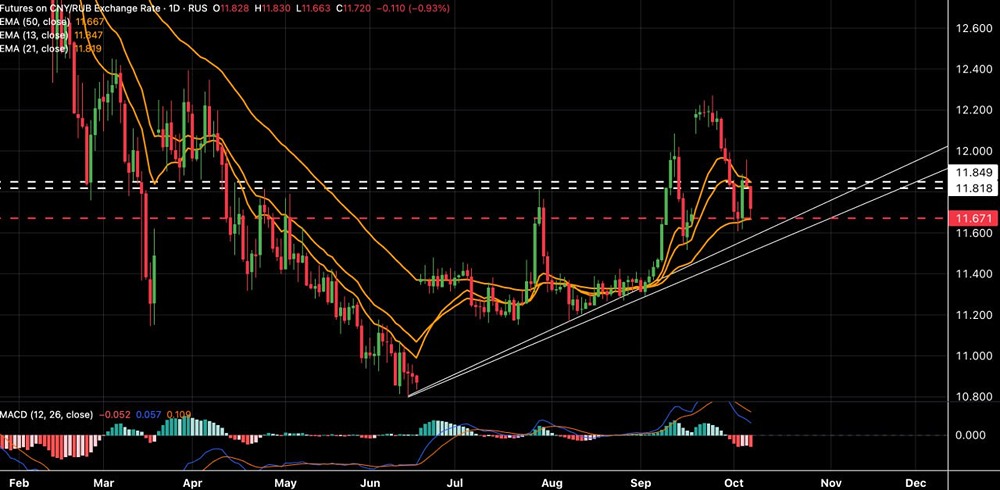Click the MACD signal value 0.109

pyautogui.click(x=179, y=415)
